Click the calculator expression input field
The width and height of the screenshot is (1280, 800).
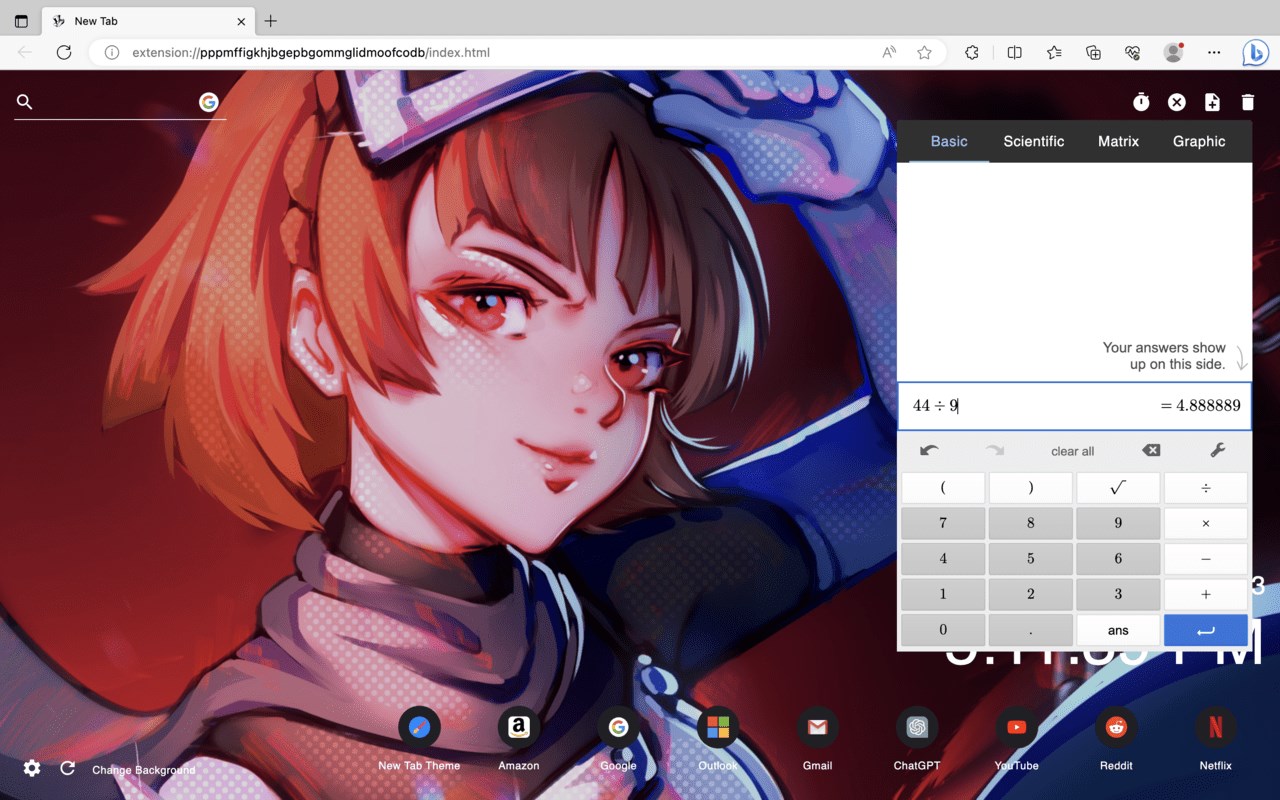click(x=1074, y=406)
